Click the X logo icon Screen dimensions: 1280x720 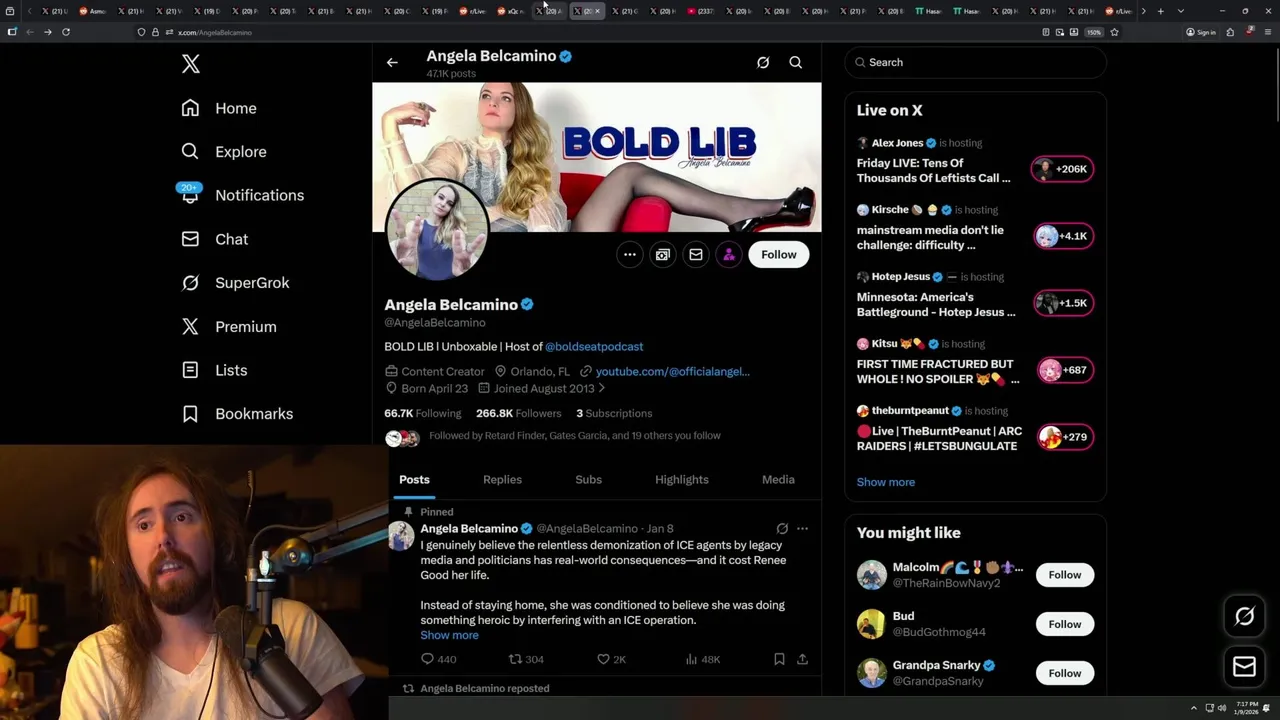coord(191,64)
